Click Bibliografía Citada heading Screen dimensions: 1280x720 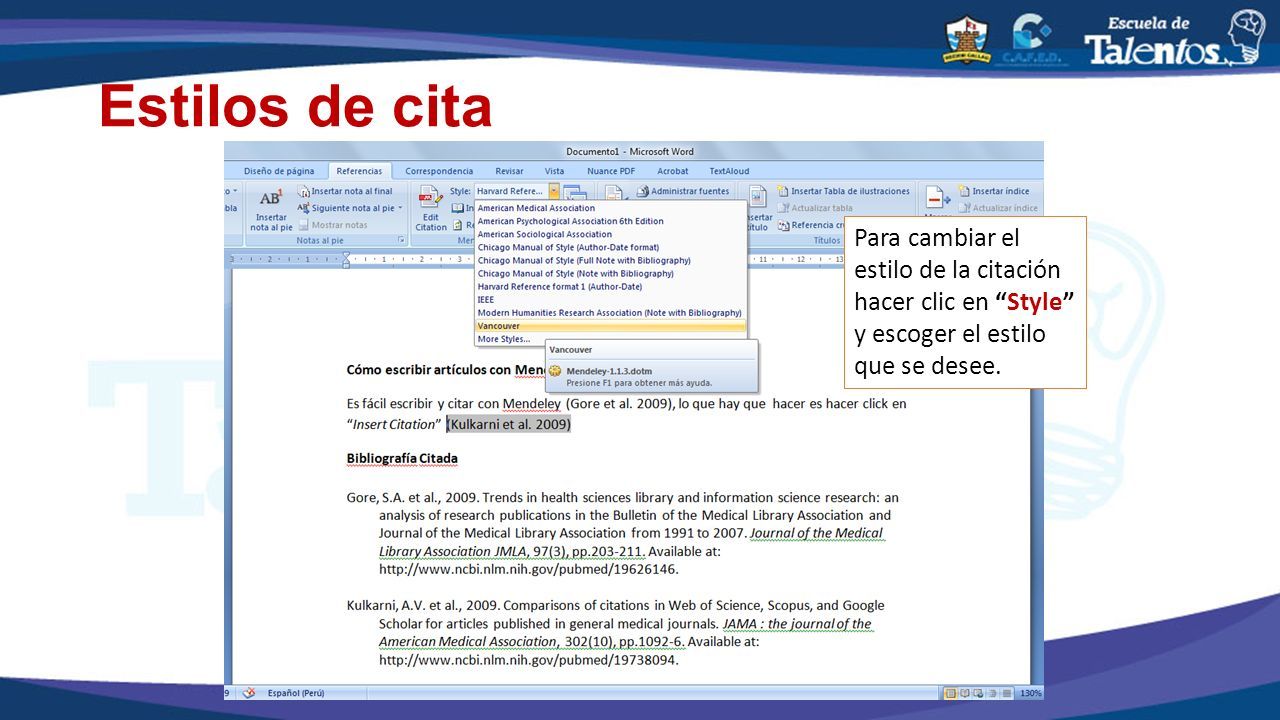[402, 458]
